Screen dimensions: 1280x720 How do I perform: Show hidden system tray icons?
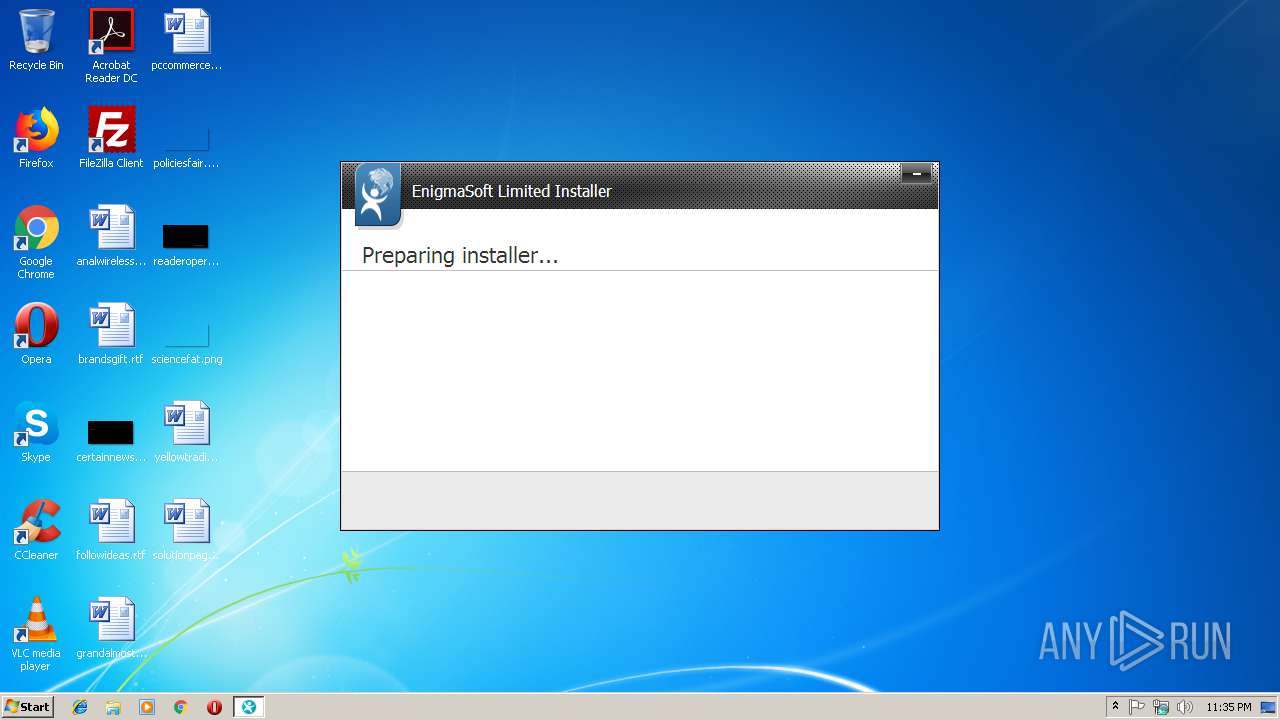click(1115, 707)
